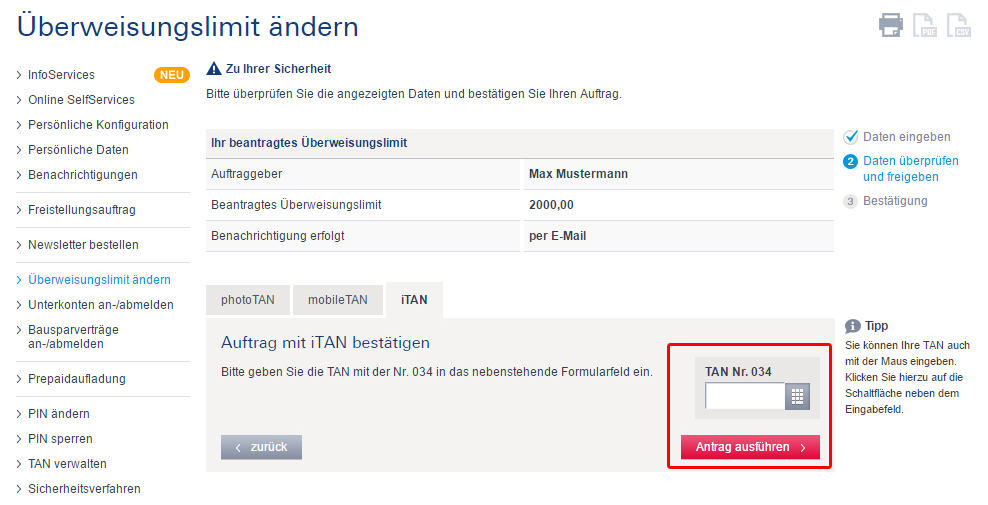Switch to the mobileTAN tab
The width and height of the screenshot is (988, 505).
[x=338, y=300]
